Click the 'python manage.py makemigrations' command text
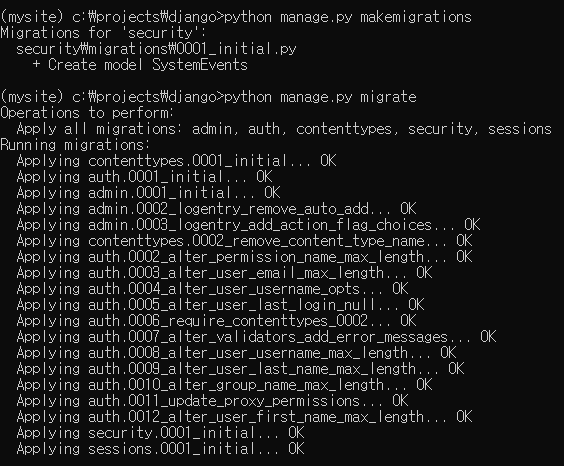The image size is (564, 466). pos(347,17)
